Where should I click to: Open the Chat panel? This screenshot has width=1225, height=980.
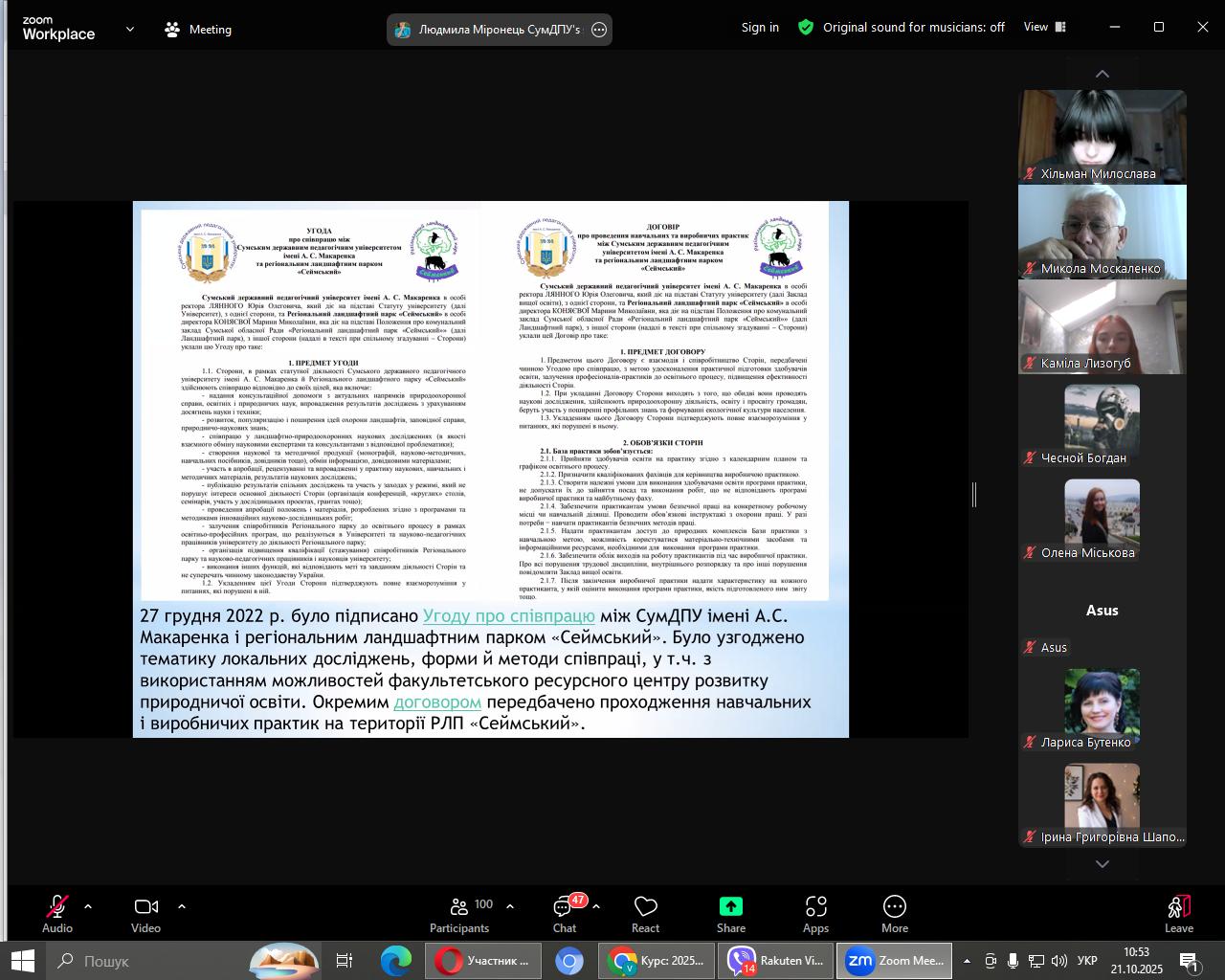point(564,913)
